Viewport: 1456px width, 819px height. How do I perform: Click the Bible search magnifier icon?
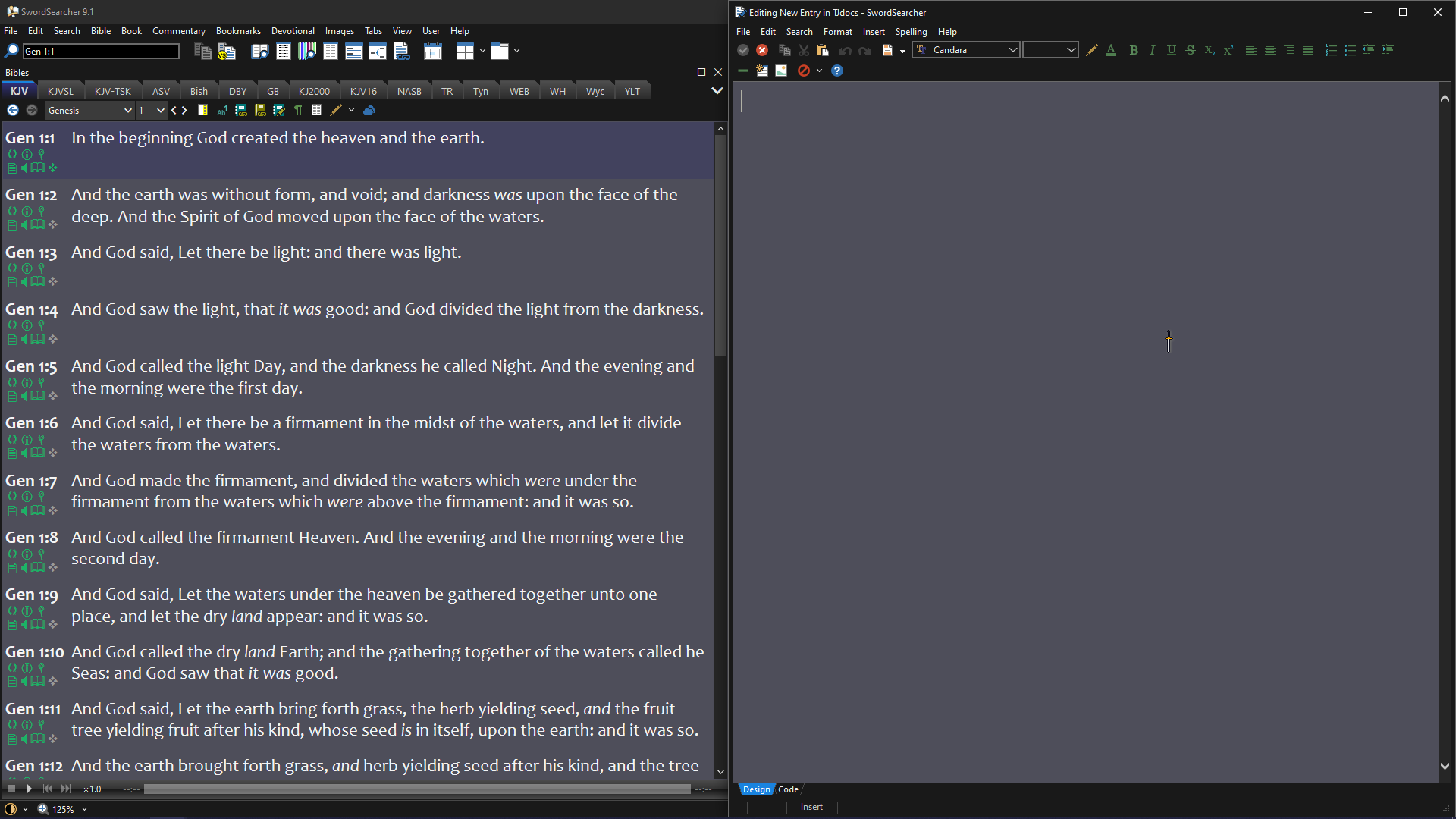(11, 51)
